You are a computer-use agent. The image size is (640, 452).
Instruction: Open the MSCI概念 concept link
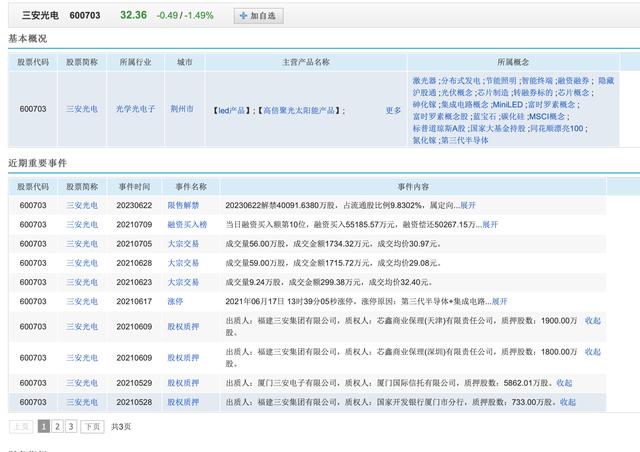547,116
